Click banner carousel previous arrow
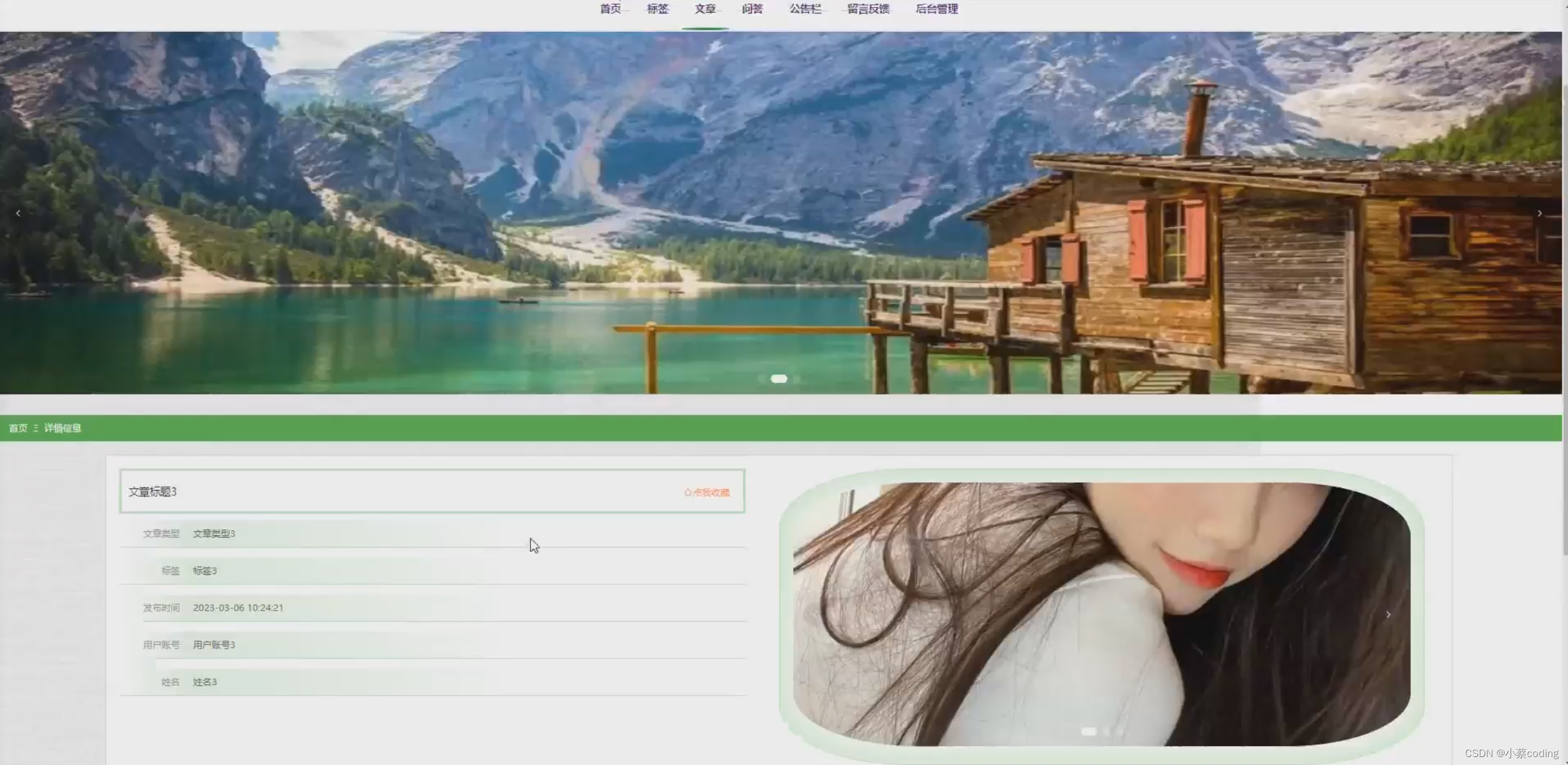The width and height of the screenshot is (1568, 765). coord(18,213)
